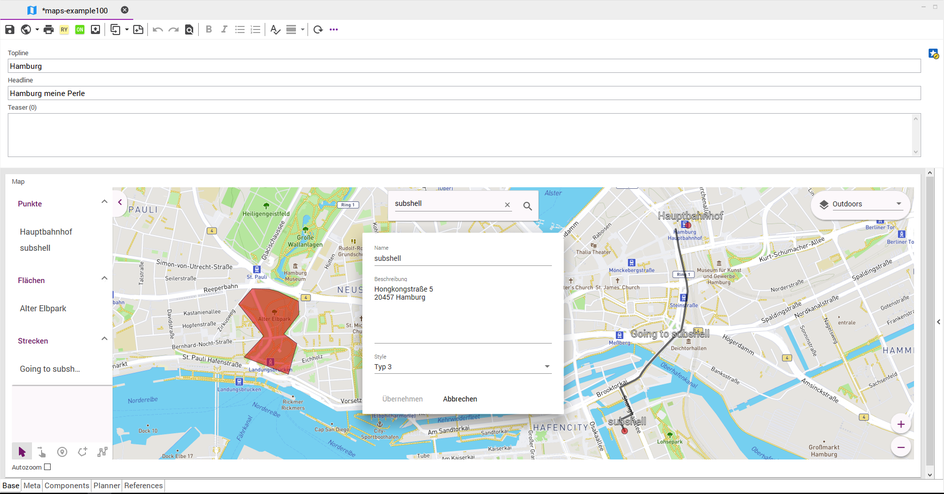The height and width of the screenshot is (494, 944).
Task: Collapse the Punkte section
Action: (x=104, y=202)
